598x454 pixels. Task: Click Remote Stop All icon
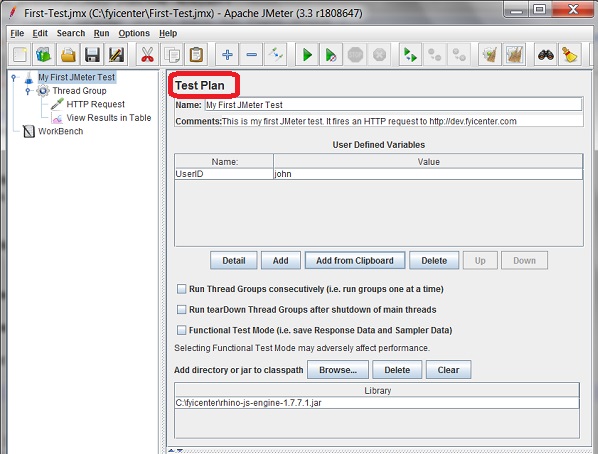[x=434, y=55]
